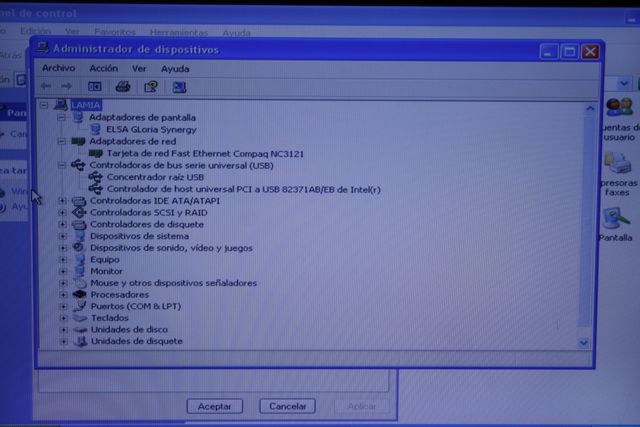
Task: Open the Ver menu in Device Manager
Action: click(x=139, y=69)
